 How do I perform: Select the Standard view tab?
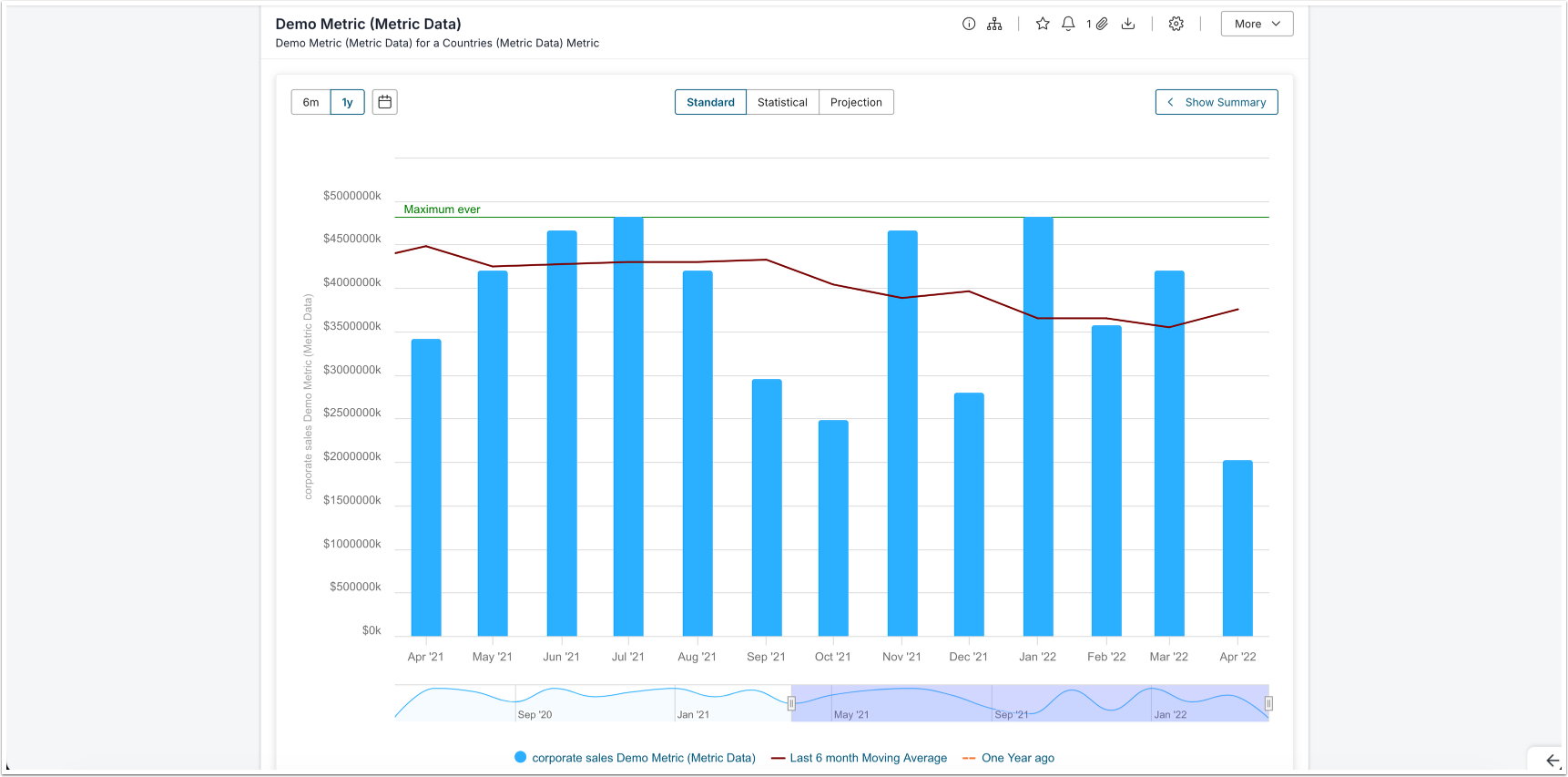[x=710, y=102]
